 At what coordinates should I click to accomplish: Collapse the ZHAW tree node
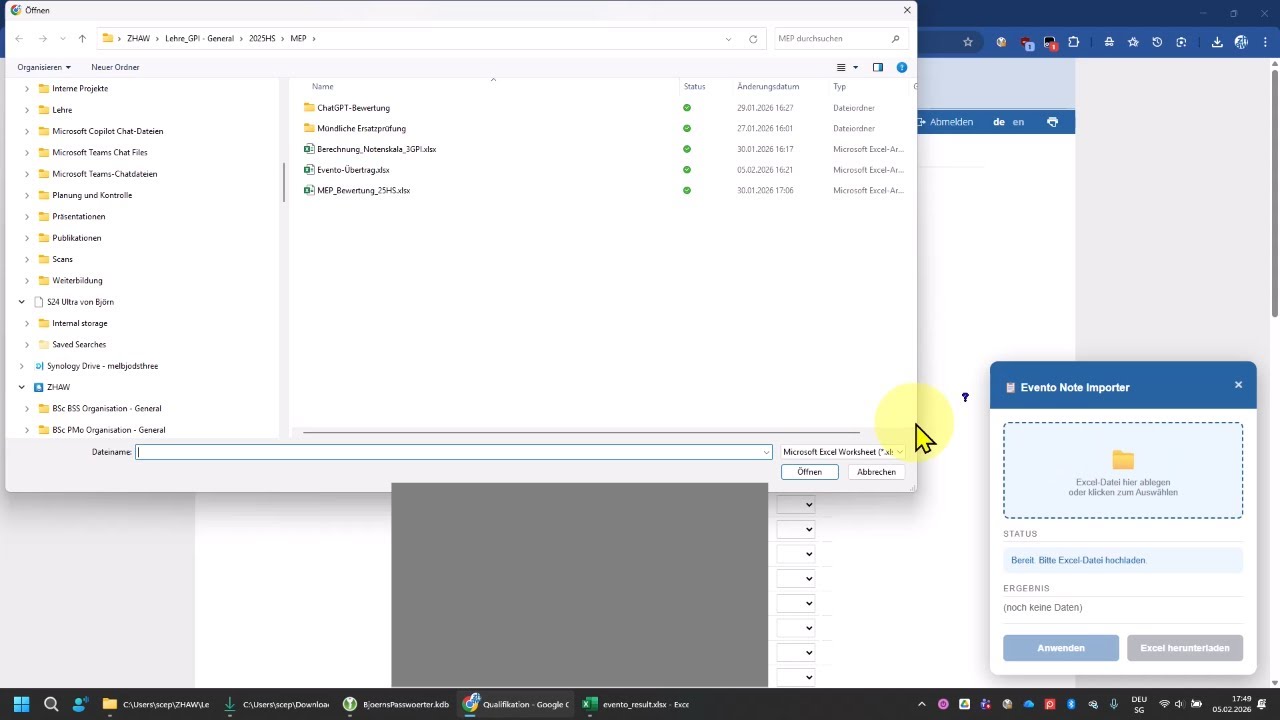[x=22, y=387]
